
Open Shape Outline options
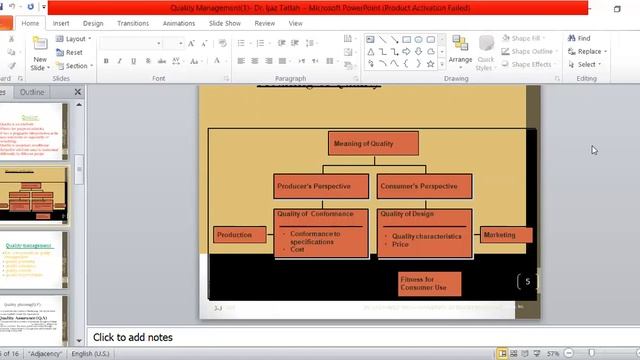pos(530,51)
